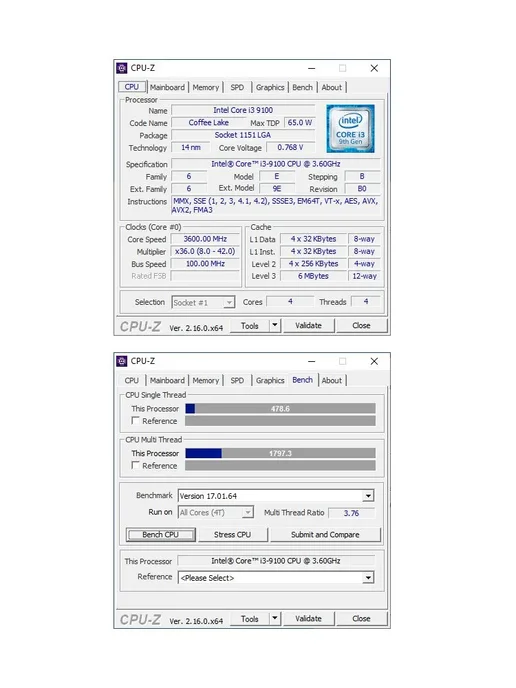Click Code Name value Coffee Lake
516x688 pixels.
208,122
